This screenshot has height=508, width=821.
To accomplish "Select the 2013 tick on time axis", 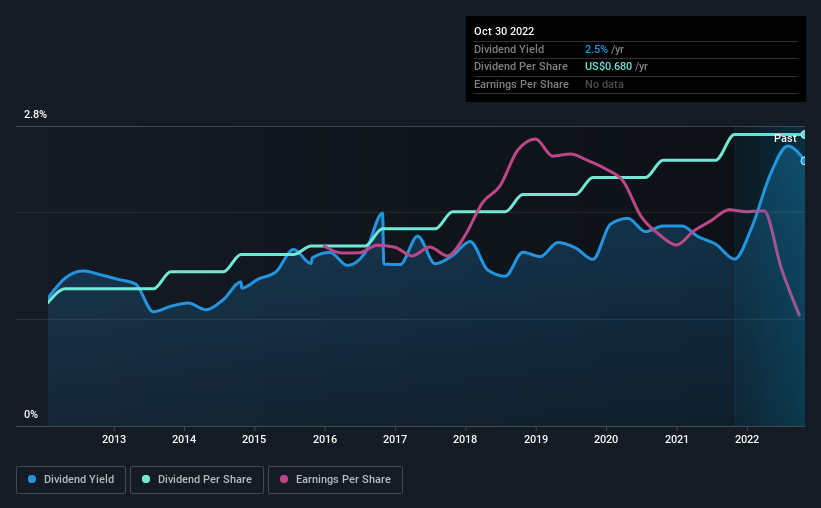I will point(114,439).
